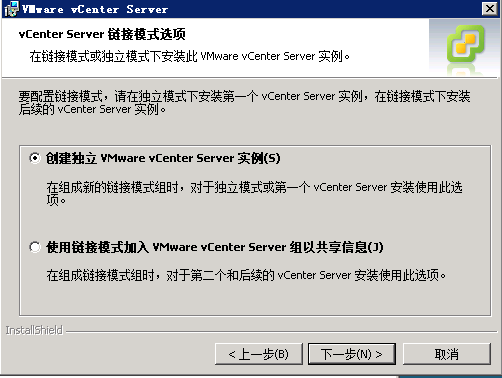
Task: Go back with the 上一步(B) button
Action: click(x=259, y=354)
